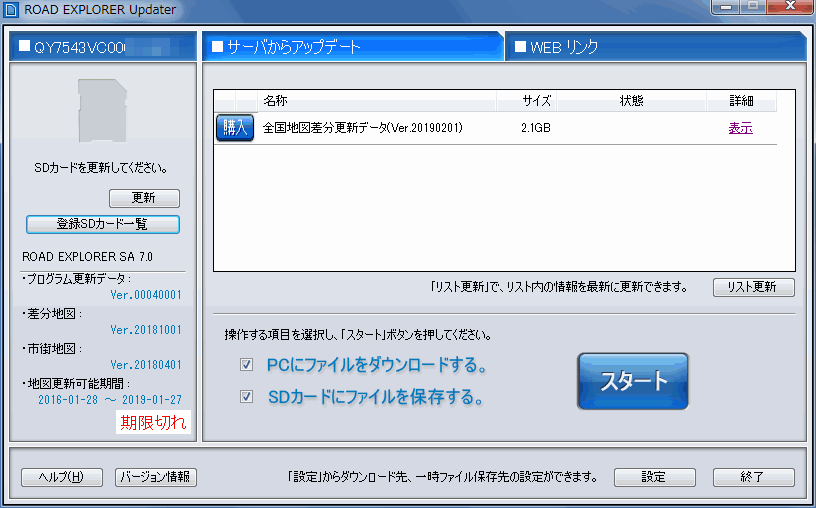Click the 名称 column header

point(377,100)
